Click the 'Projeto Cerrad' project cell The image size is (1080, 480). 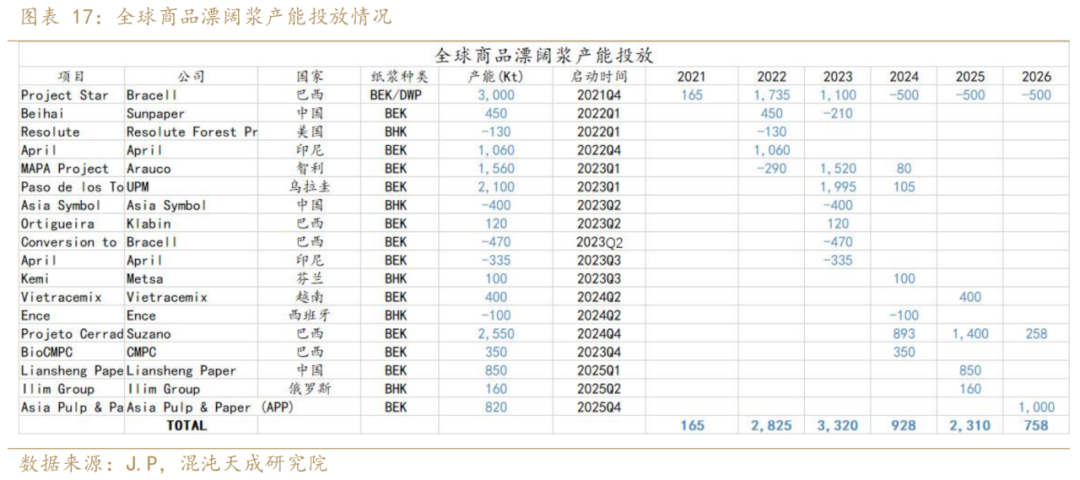click(72, 334)
